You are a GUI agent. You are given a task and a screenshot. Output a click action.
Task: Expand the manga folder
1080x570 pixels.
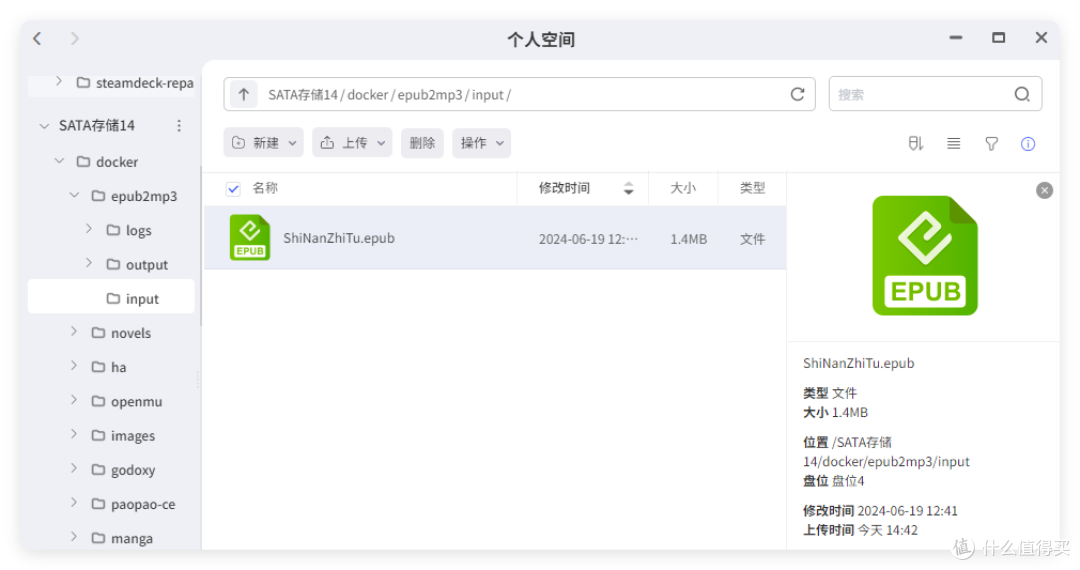(74, 536)
